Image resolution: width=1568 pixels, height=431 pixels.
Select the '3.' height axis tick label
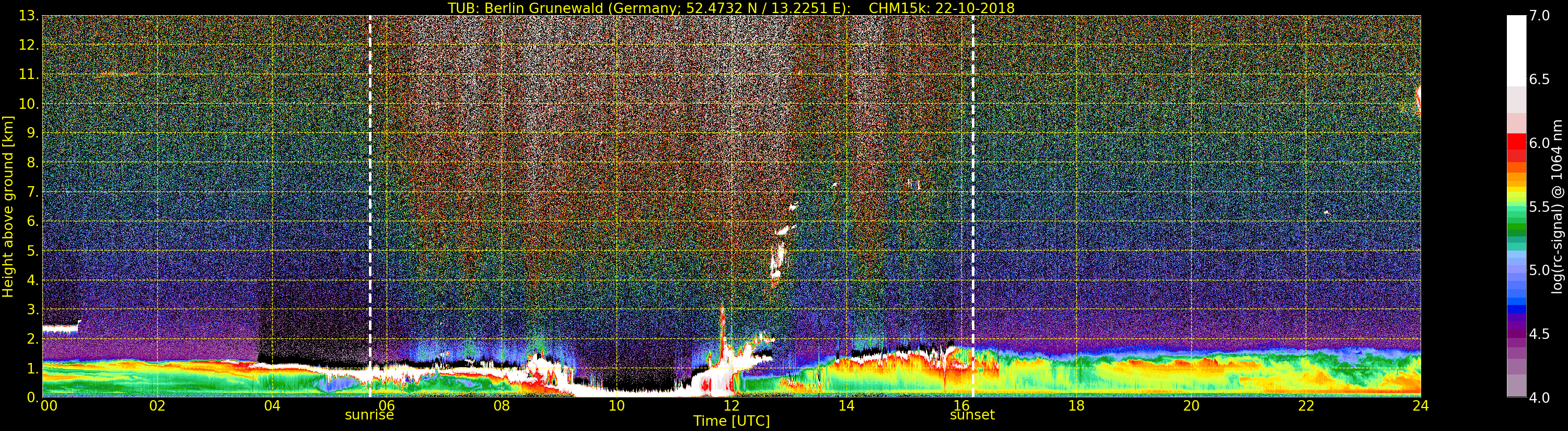click(33, 310)
